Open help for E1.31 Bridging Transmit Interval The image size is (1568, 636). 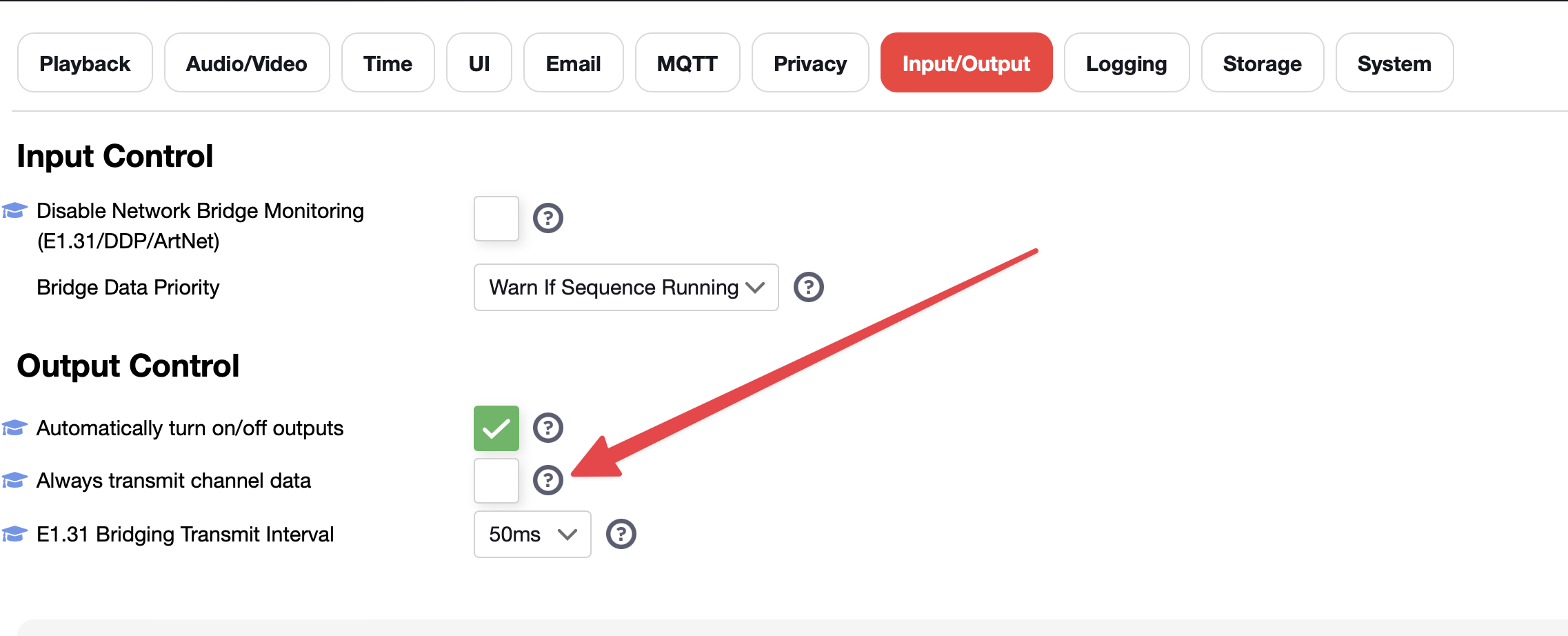621,534
